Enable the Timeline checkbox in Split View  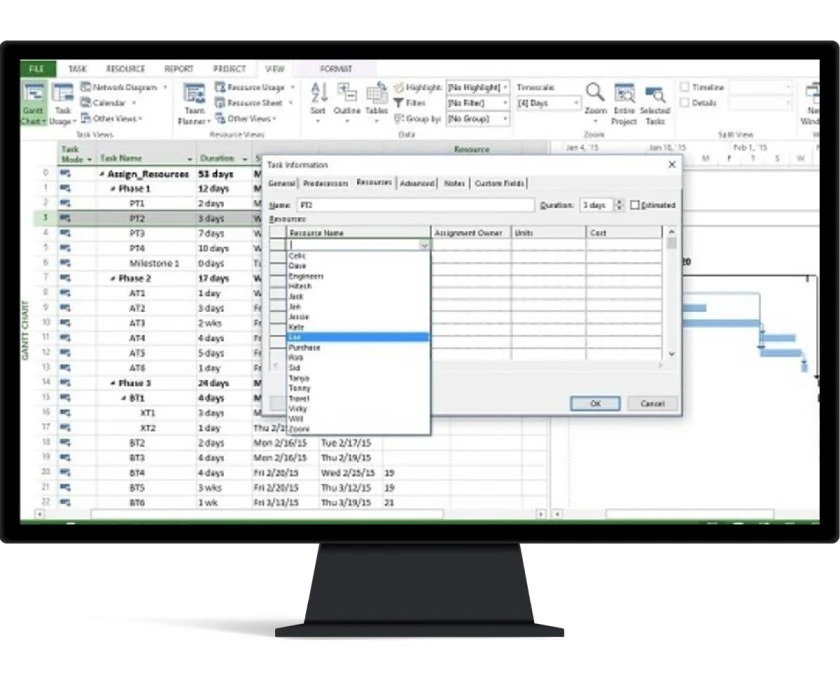tap(686, 86)
